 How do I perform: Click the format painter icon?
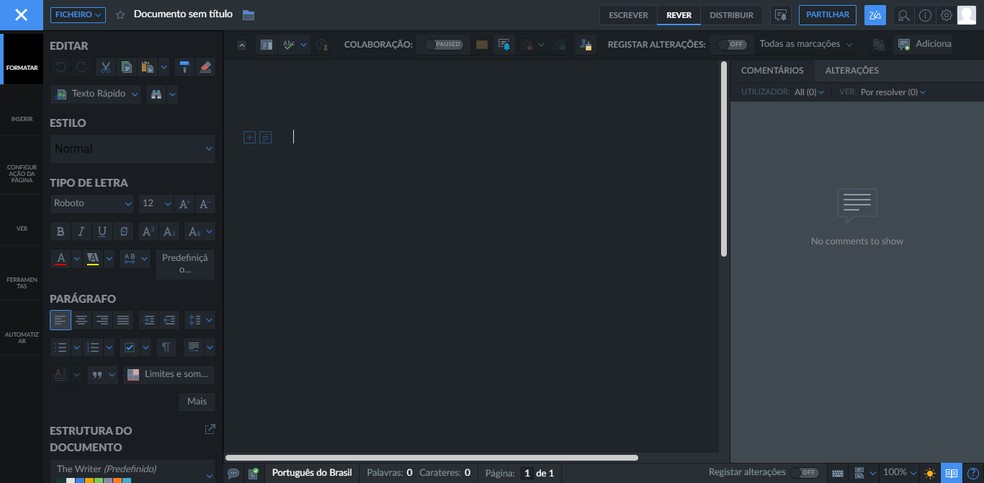[184, 67]
